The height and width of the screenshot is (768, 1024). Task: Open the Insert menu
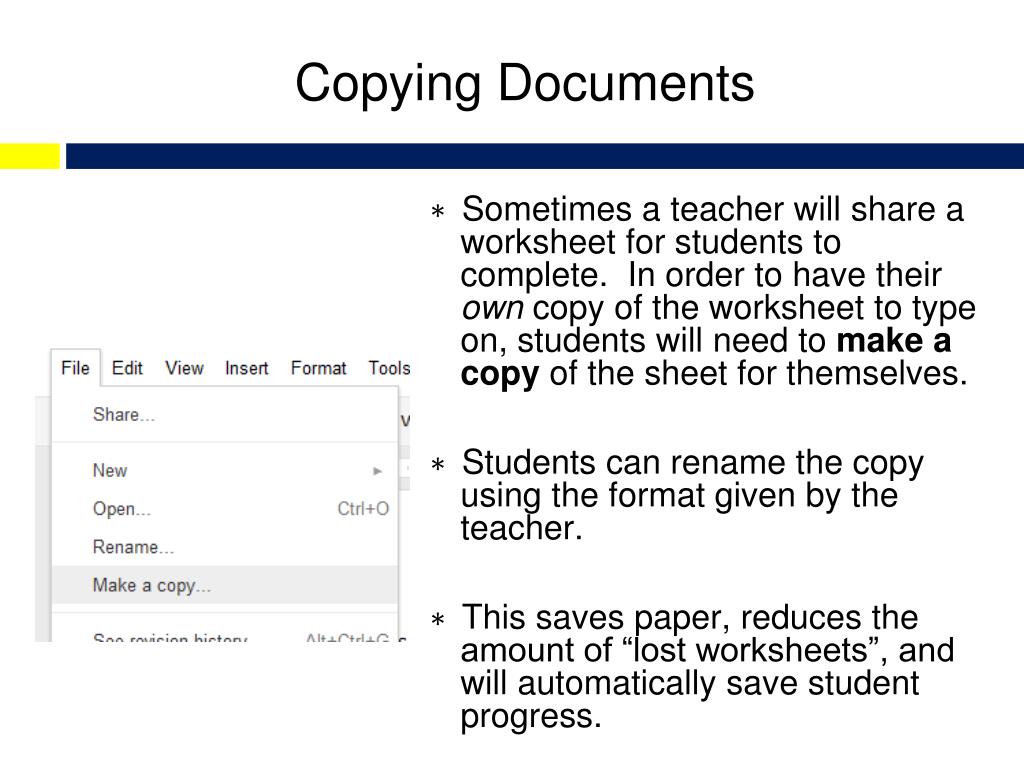(x=246, y=368)
